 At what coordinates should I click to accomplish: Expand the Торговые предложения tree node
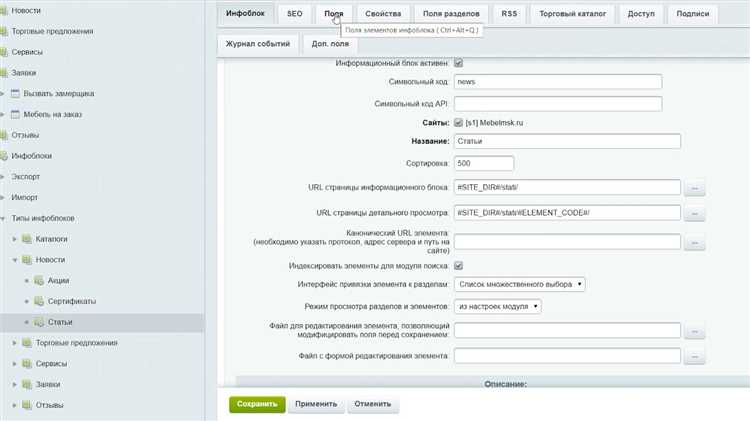coord(14,343)
